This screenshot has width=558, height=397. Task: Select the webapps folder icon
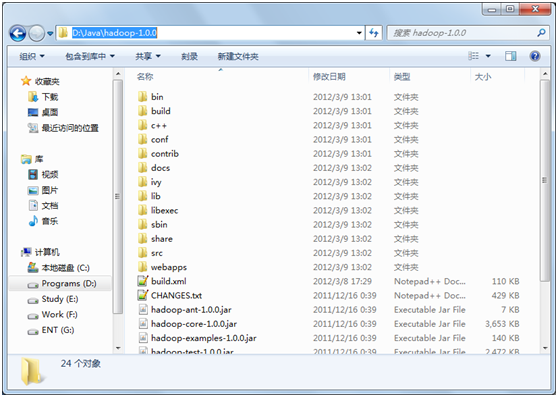[142, 267]
